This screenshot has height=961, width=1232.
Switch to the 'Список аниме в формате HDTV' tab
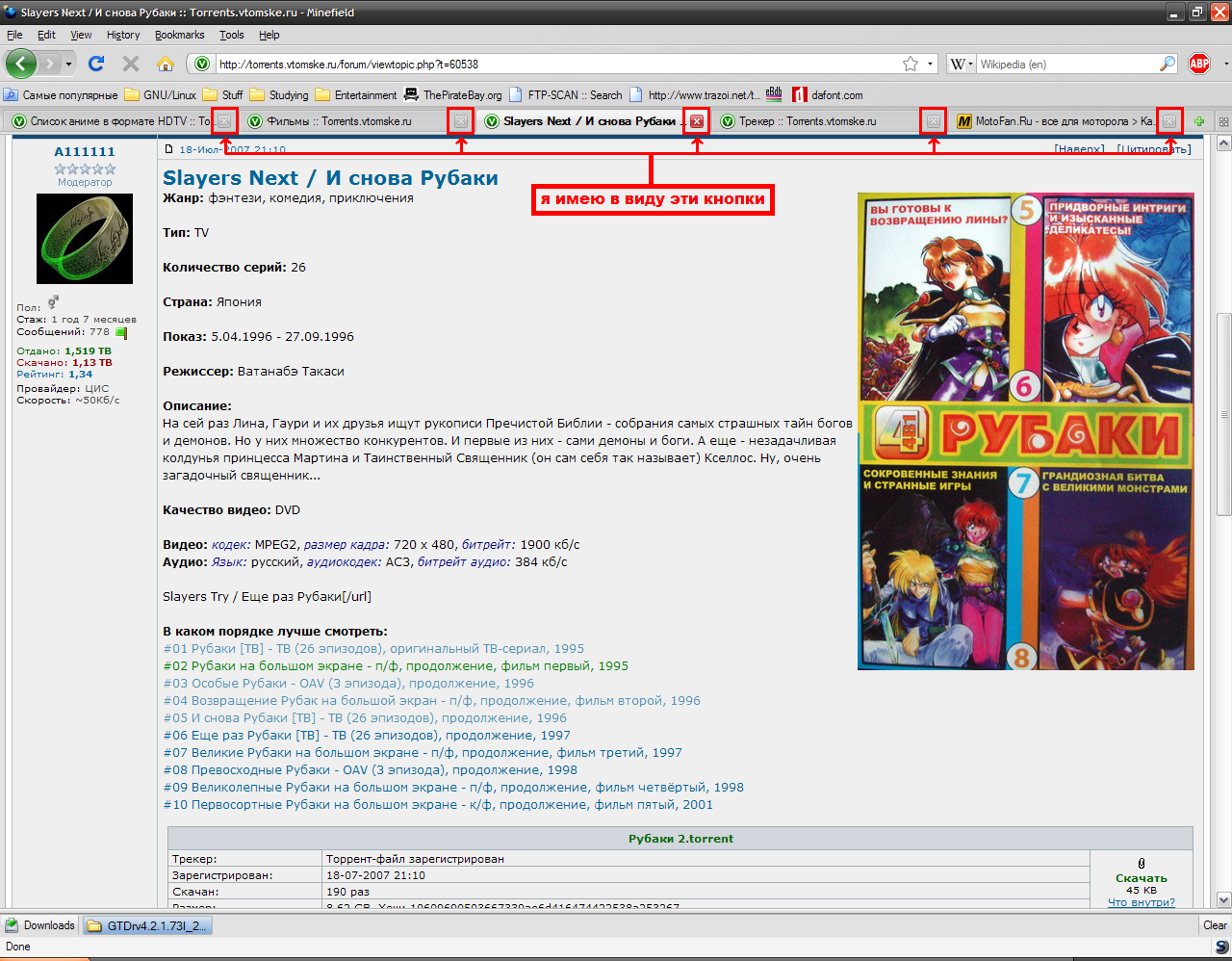coord(120,121)
